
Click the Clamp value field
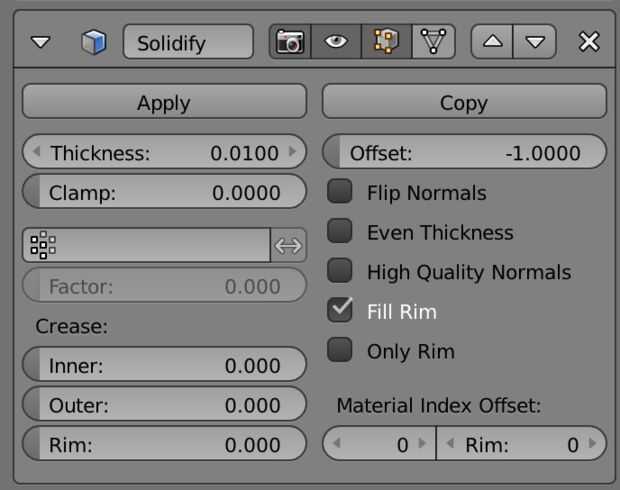point(164,193)
